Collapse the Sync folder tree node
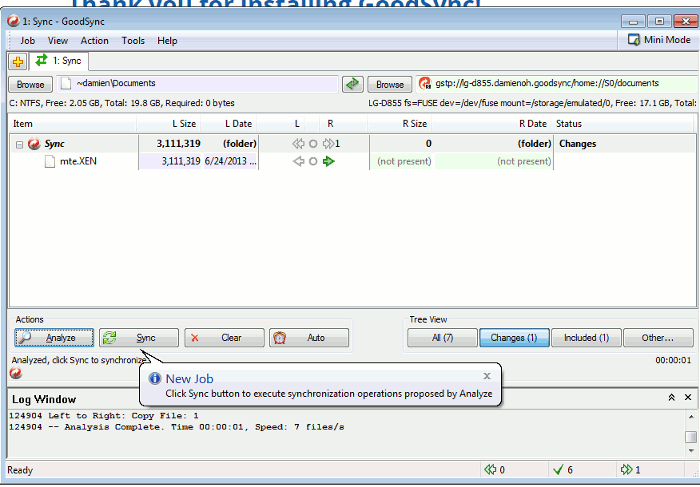700x487 pixels. click(19, 144)
